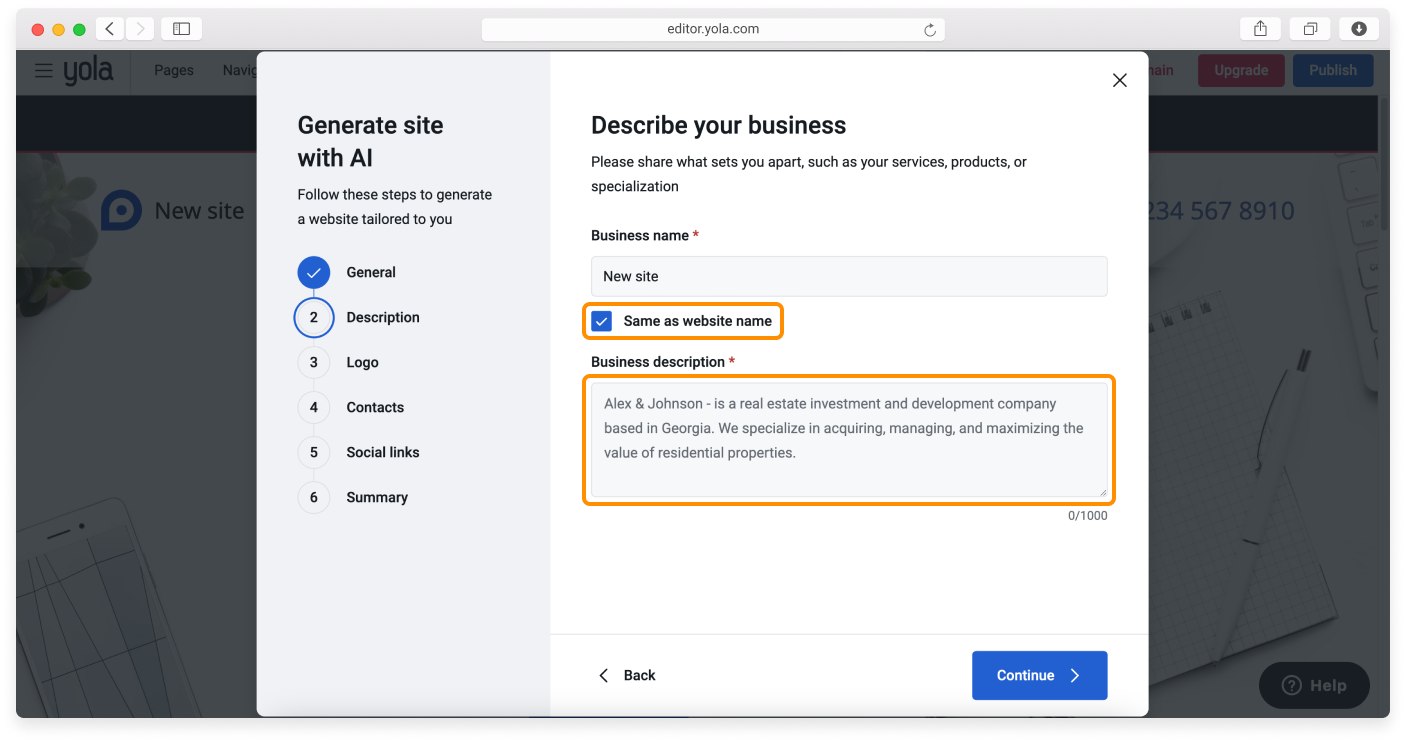1406x742 pixels.
Task: Show all tabs overview icon
Action: [x=1310, y=29]
